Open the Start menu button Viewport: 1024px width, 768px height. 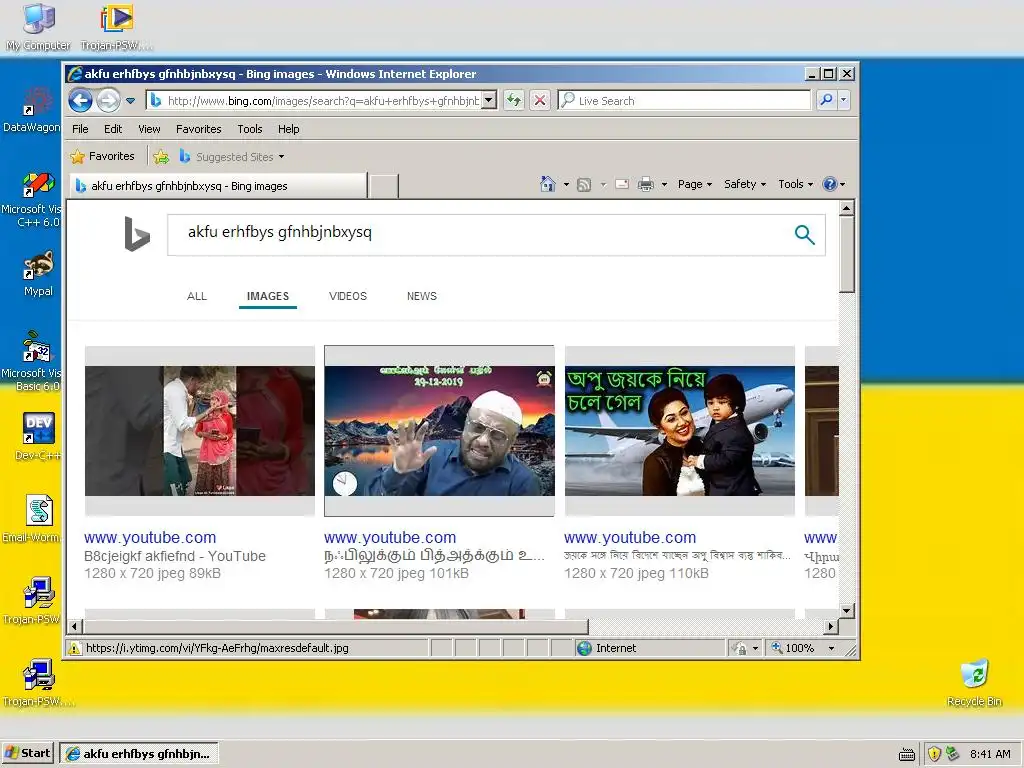pyautogui.click(x=28, y=753)
